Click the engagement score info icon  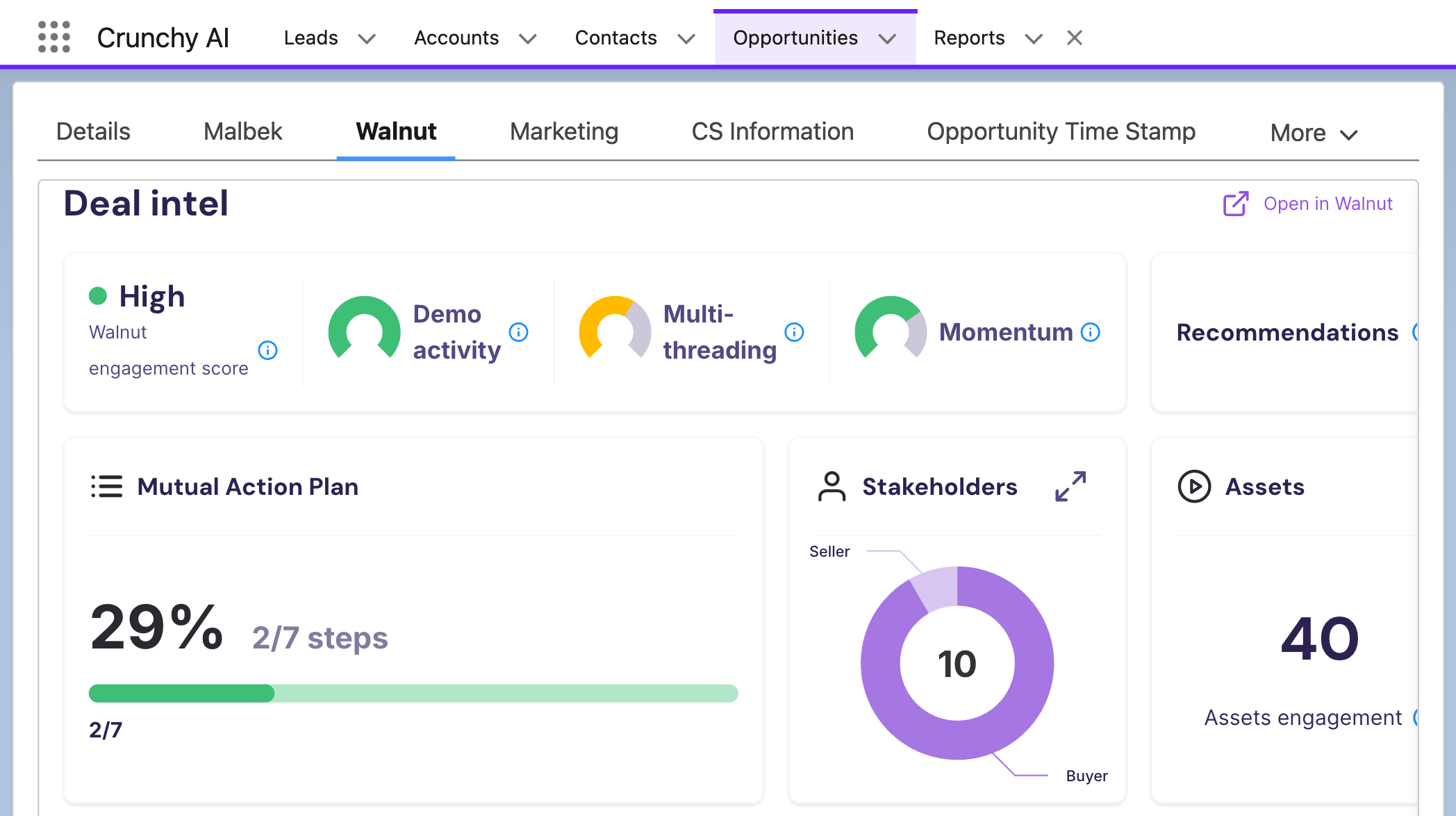point(267,350)
